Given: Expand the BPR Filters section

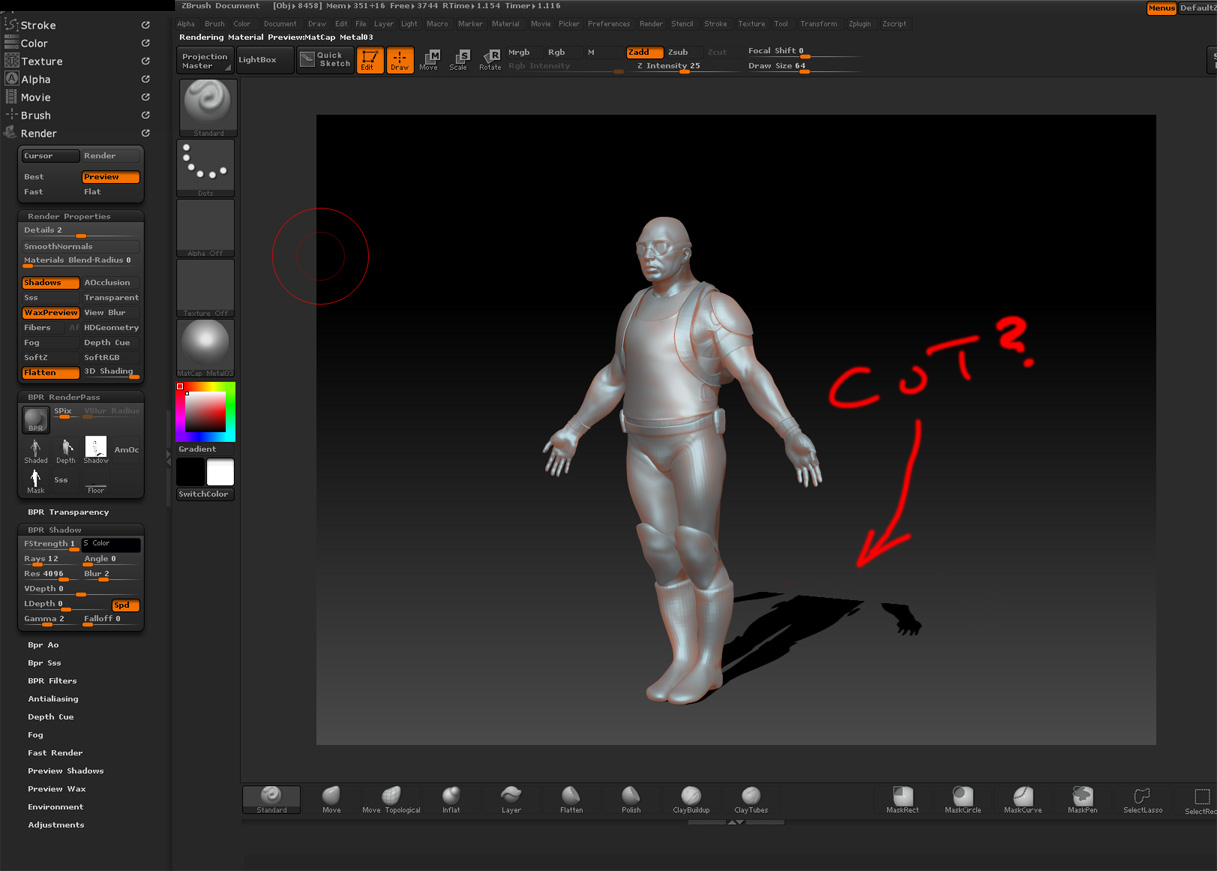Looking at the screenshot, I should pyautogui.click(x=52, y=681).
